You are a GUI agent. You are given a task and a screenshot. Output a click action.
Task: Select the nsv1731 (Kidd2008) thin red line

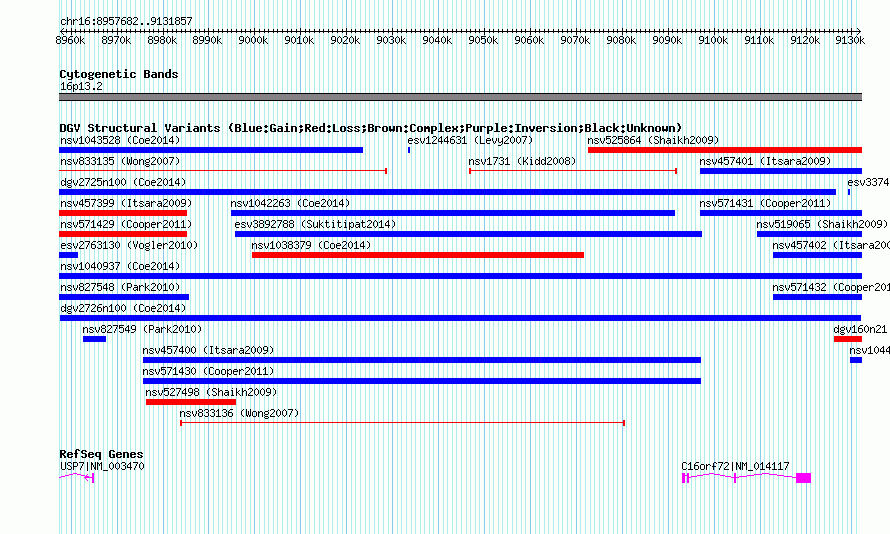pos(573,171)
